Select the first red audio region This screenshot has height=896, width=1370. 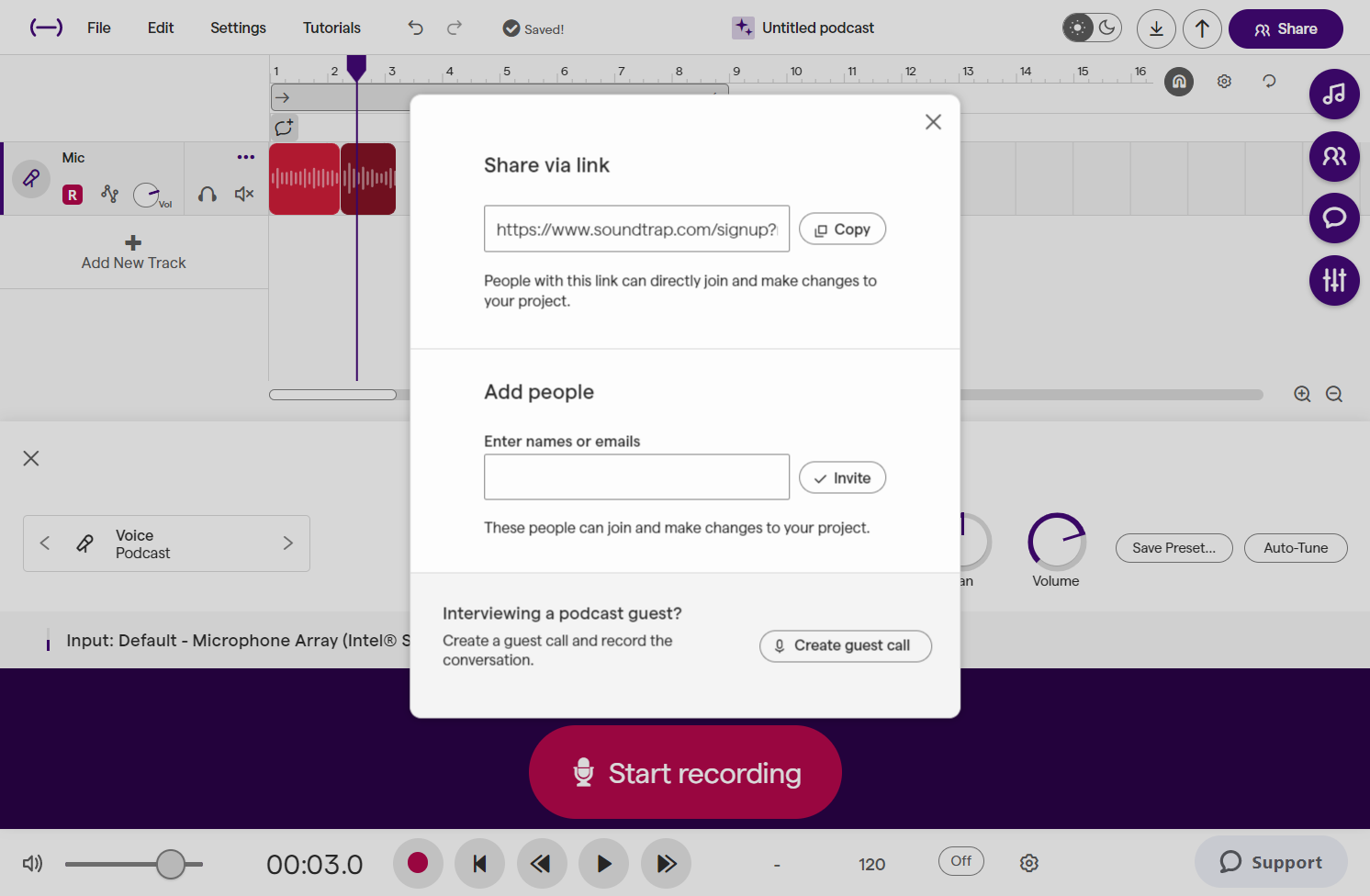(304, 179)
